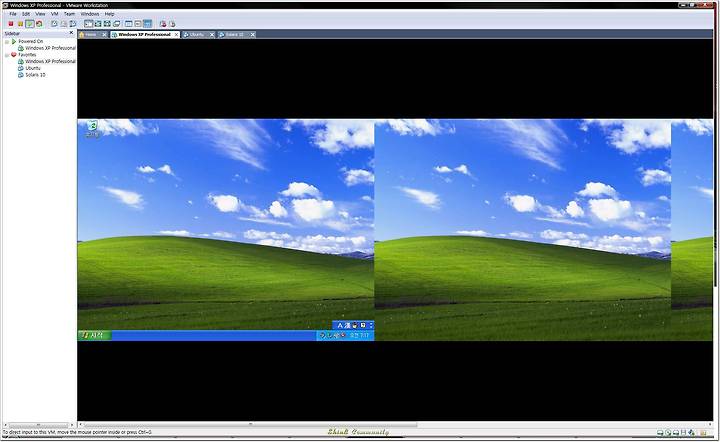This screenshot has height=442, width=720.
Task: Open the VM menu
Action: 55,14
